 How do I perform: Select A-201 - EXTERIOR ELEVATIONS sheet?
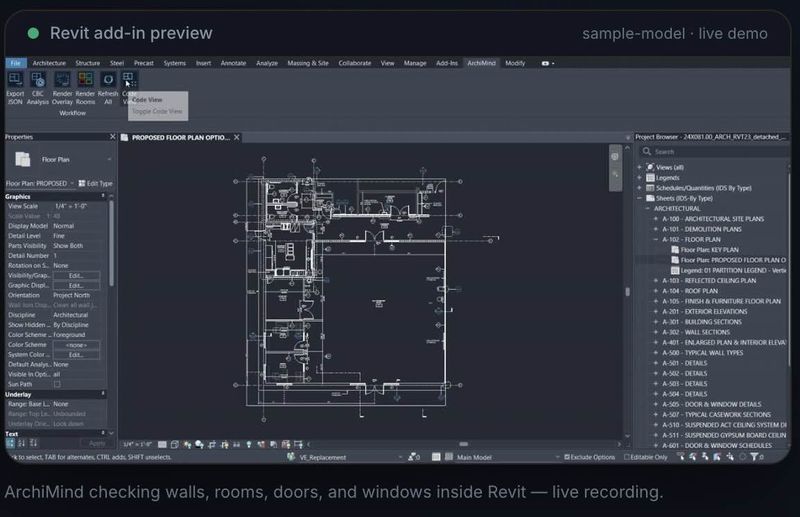[x=705, y=311]
